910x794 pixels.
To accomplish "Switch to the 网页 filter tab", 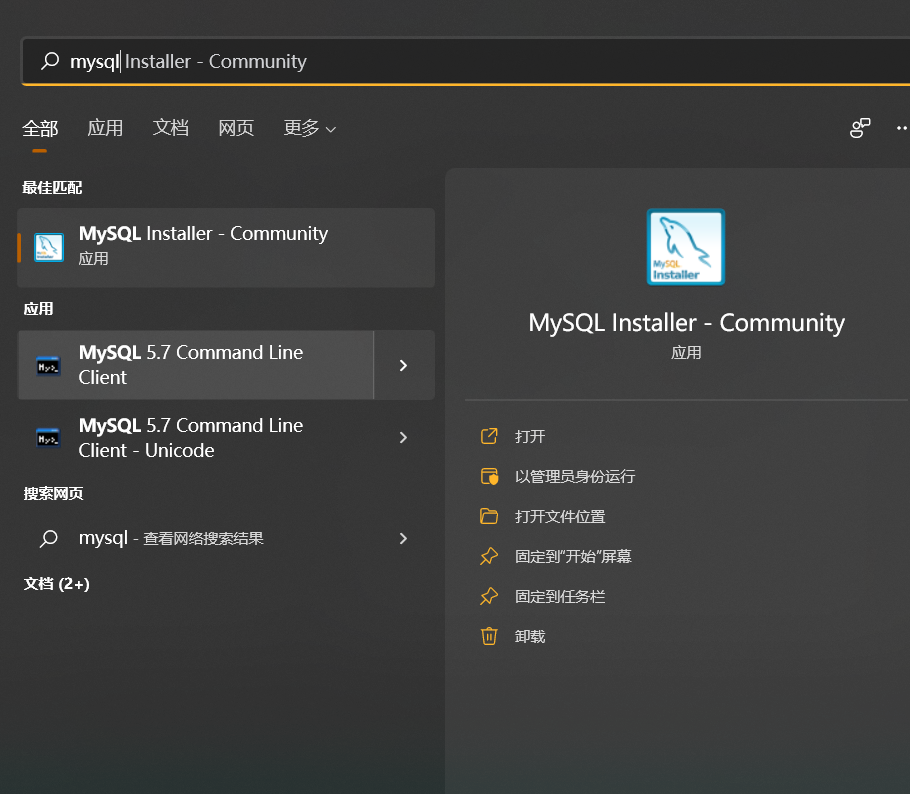I will (x=236, y=128).
